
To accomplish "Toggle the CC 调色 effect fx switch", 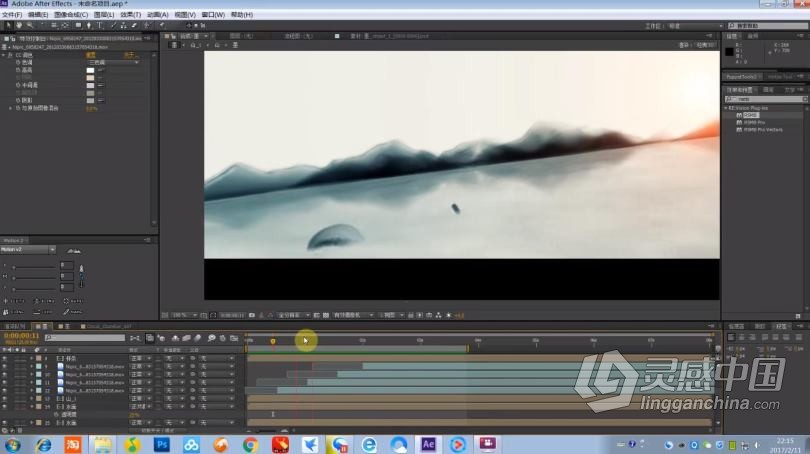I will pos(10,55).
